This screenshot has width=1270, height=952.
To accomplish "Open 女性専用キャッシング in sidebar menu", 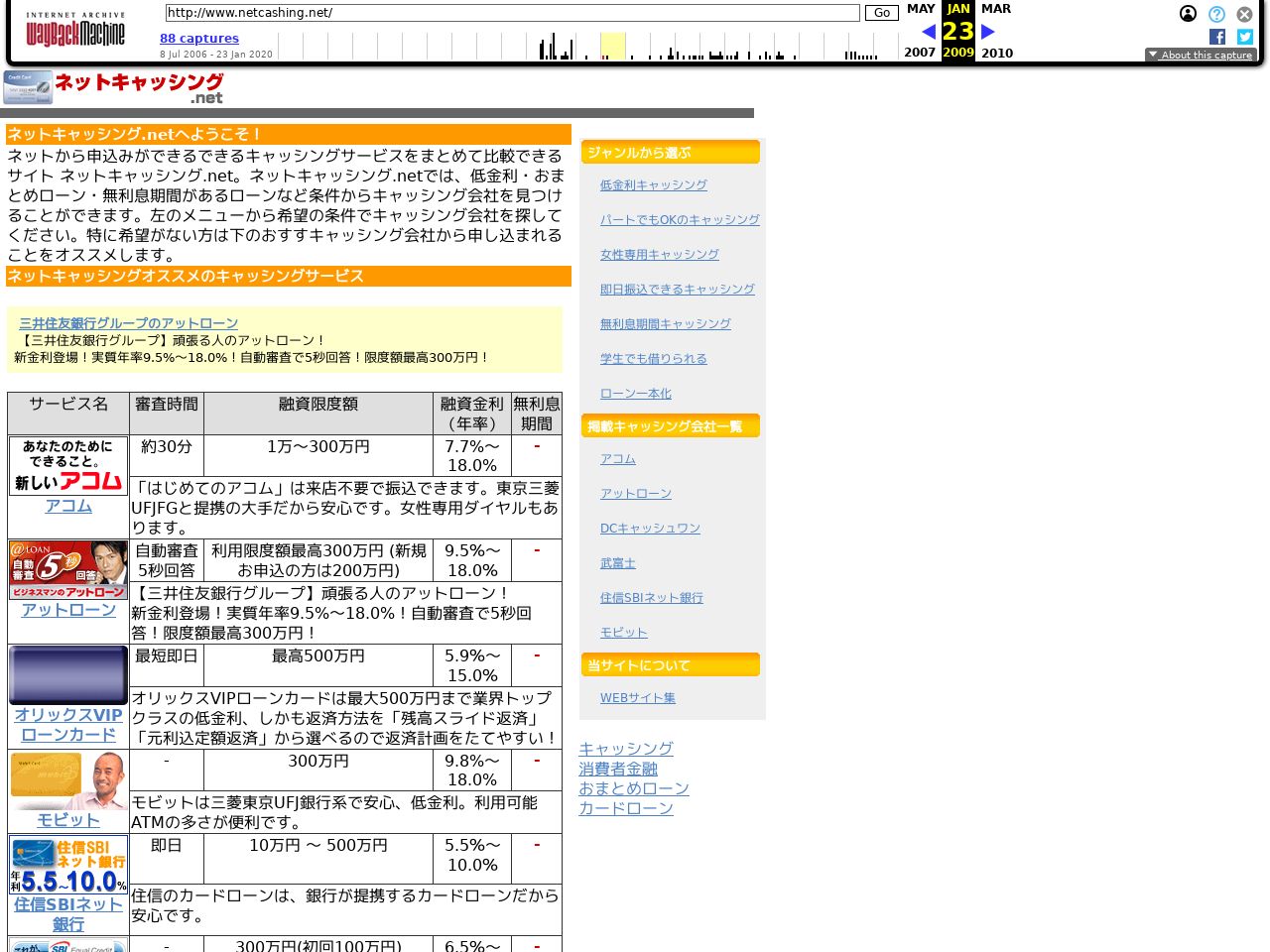I will click(659, 255).
